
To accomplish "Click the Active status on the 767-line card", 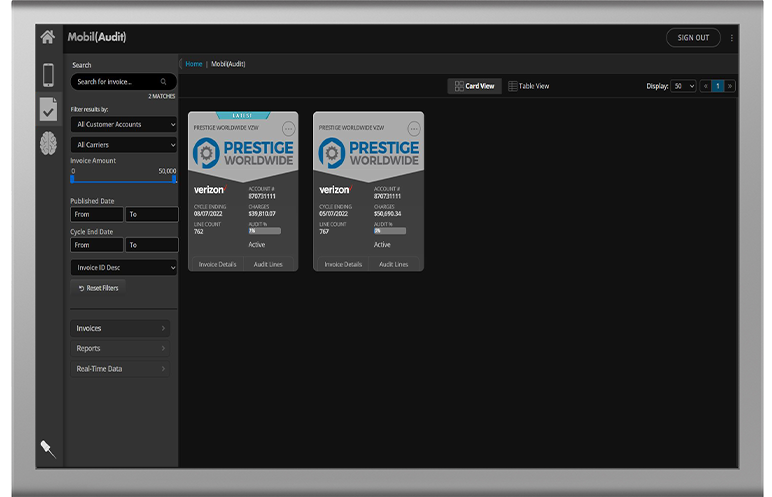I will (382, 245).
